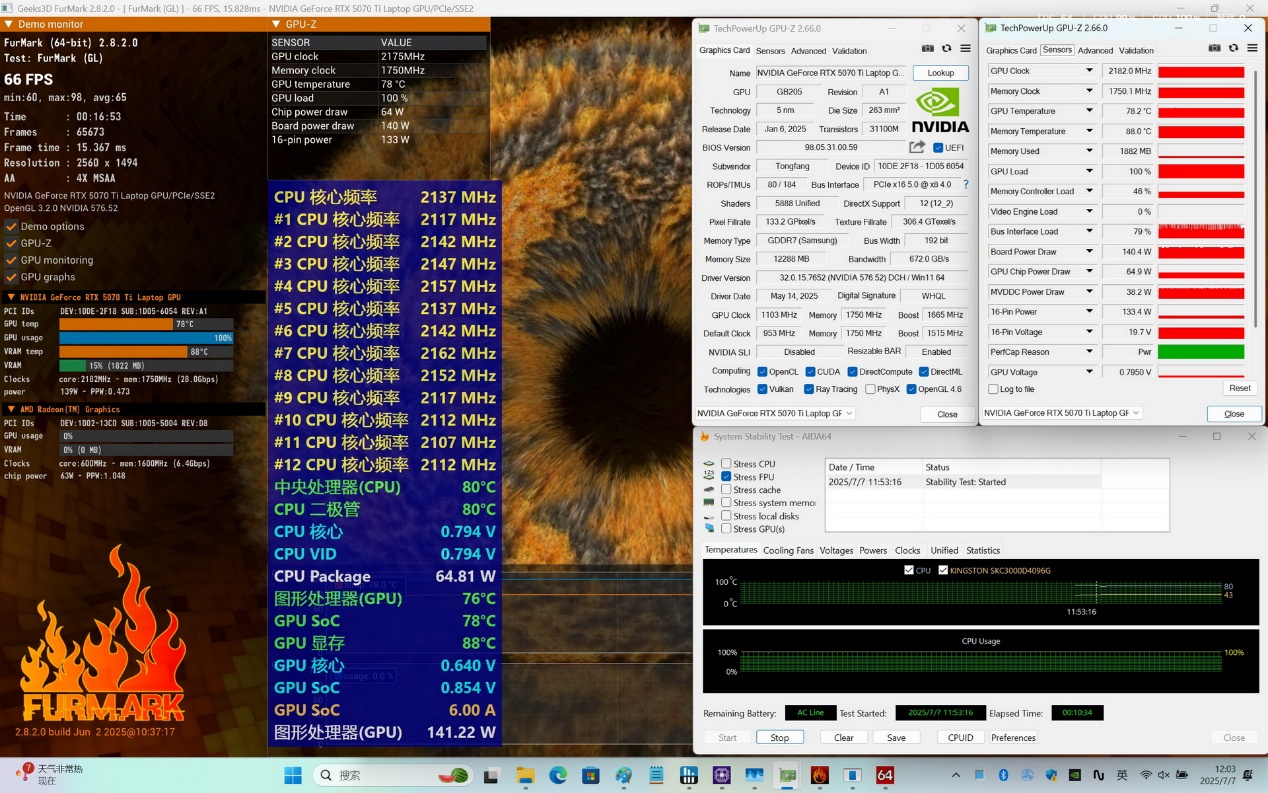Switch to FurMark via its flame taskbar icon
Viewport: 1268px width, 793px height.
(x=820, y=775)
